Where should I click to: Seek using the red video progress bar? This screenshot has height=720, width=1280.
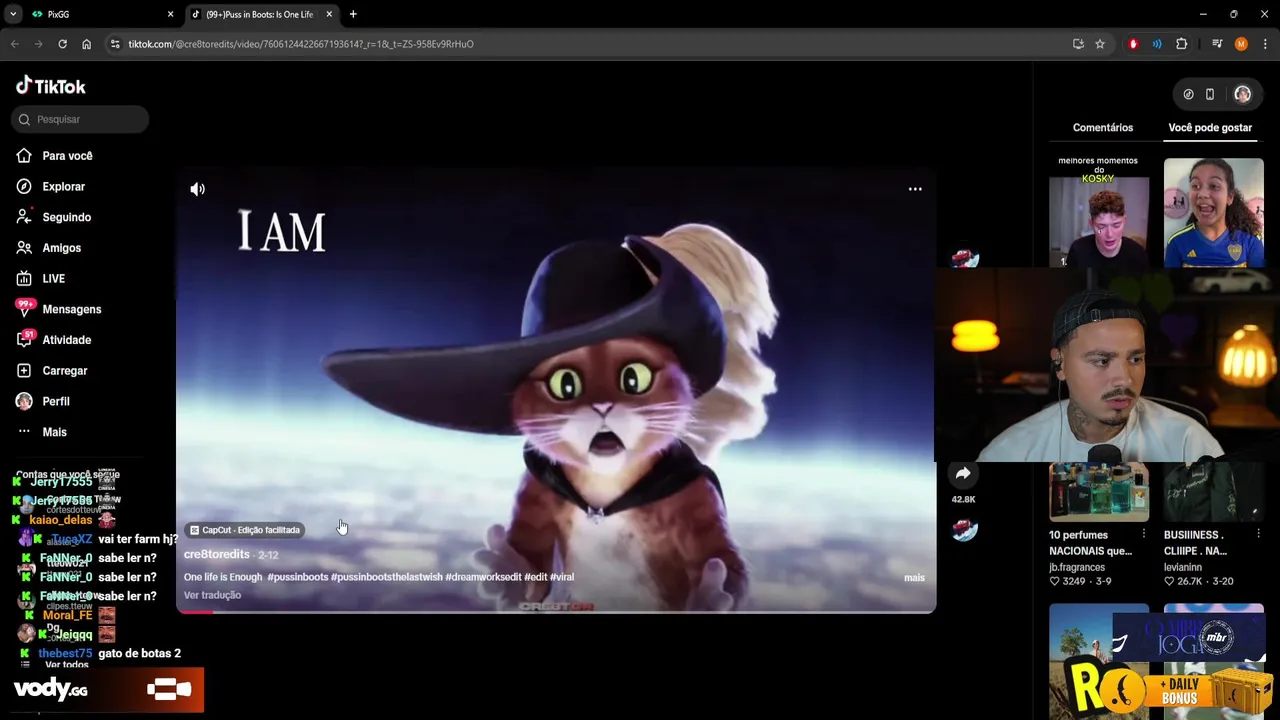(556, 611)
